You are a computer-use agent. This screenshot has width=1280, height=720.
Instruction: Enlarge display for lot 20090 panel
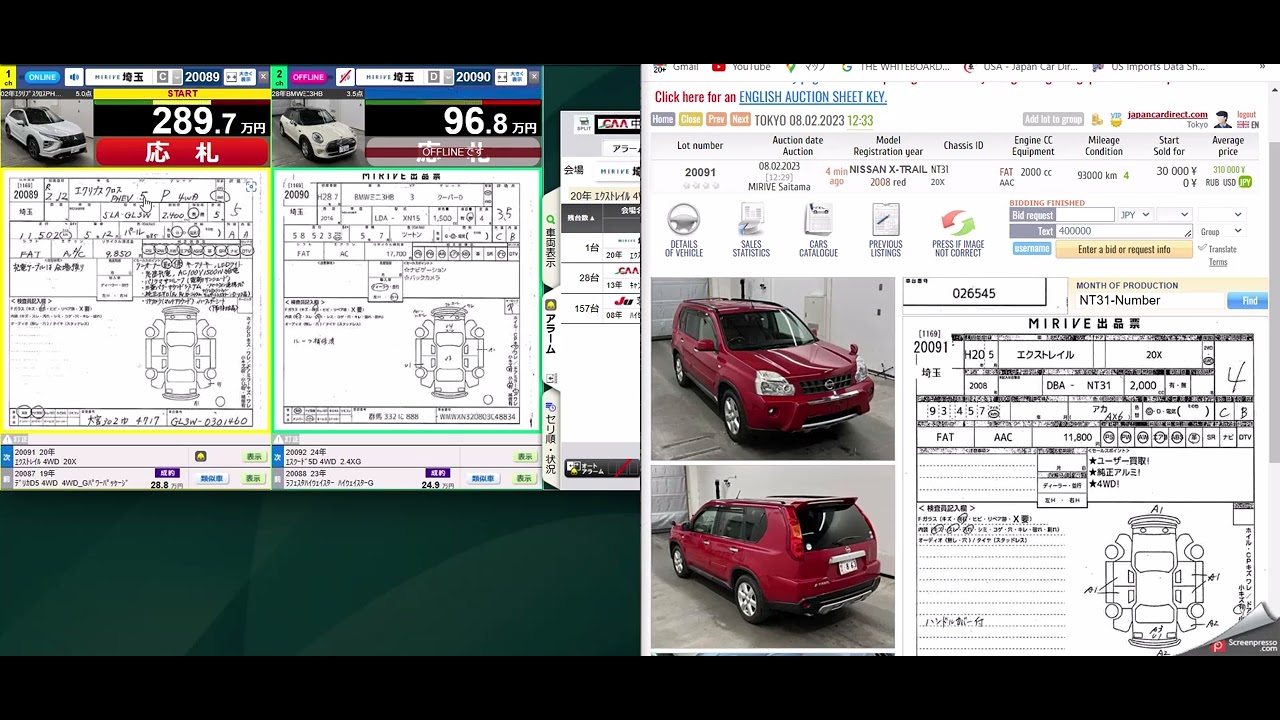tap(510, 77)
